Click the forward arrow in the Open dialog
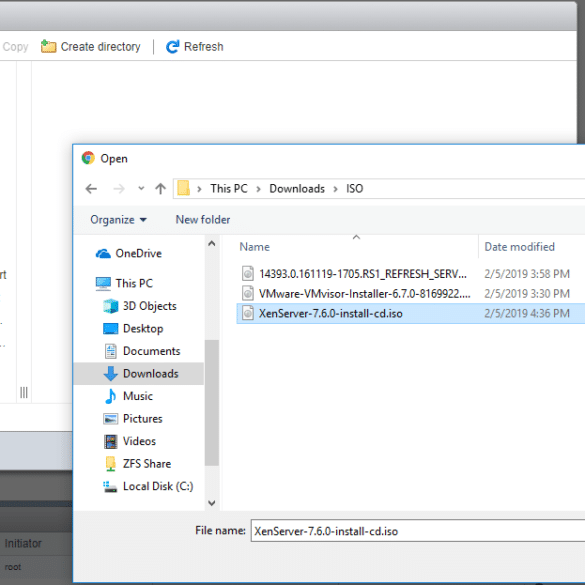The height and width of the screenshot is (585, 585). [119, 189]
